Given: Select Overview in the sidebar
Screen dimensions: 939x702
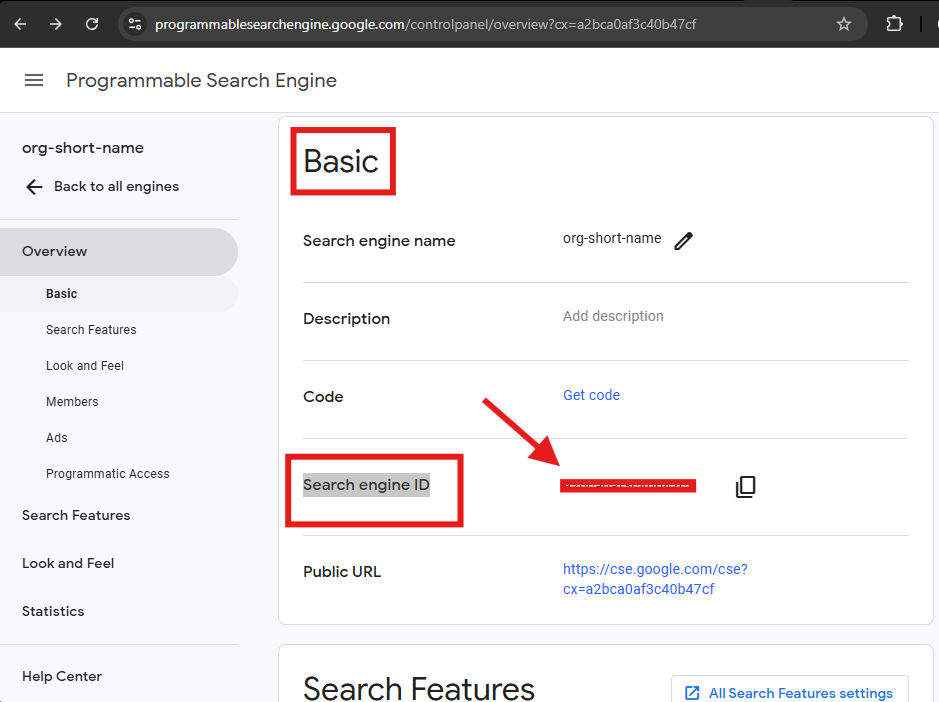Looking at the screenshot, I should tap(119, 252).
